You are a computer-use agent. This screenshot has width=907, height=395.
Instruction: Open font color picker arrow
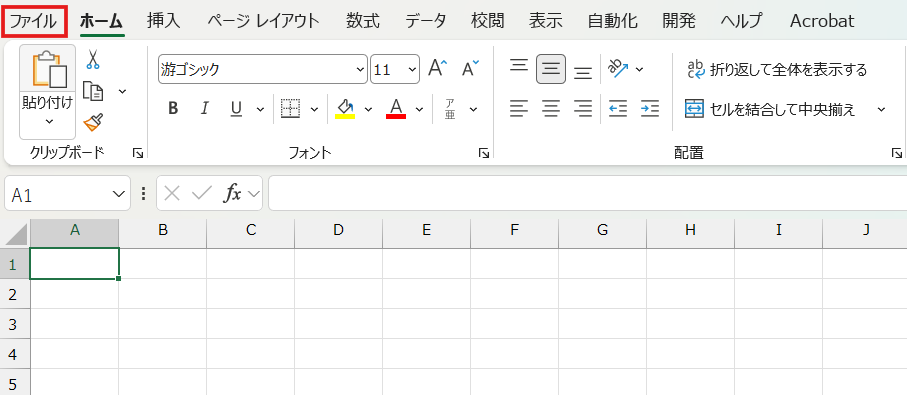tap(420, 109)
